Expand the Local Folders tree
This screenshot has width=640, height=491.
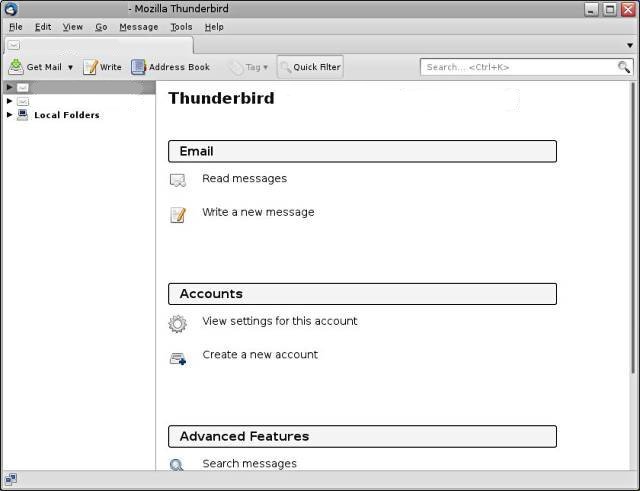(x=9, y=115)
